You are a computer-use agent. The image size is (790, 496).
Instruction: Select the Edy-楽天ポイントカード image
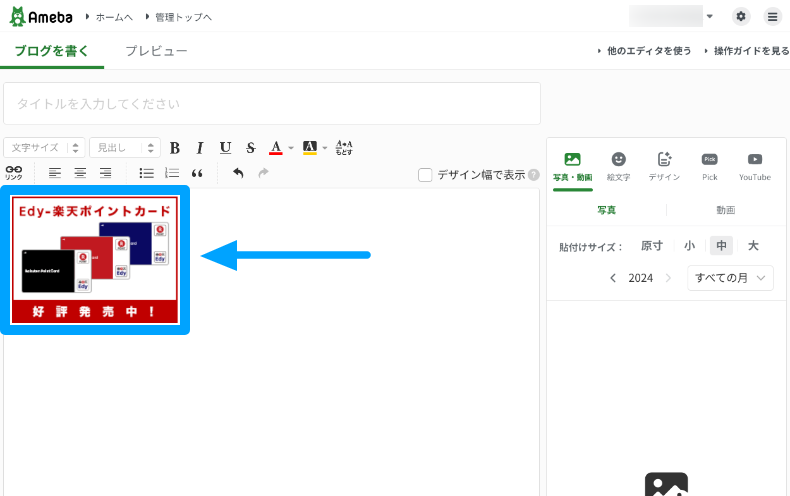tap(95, 260)
